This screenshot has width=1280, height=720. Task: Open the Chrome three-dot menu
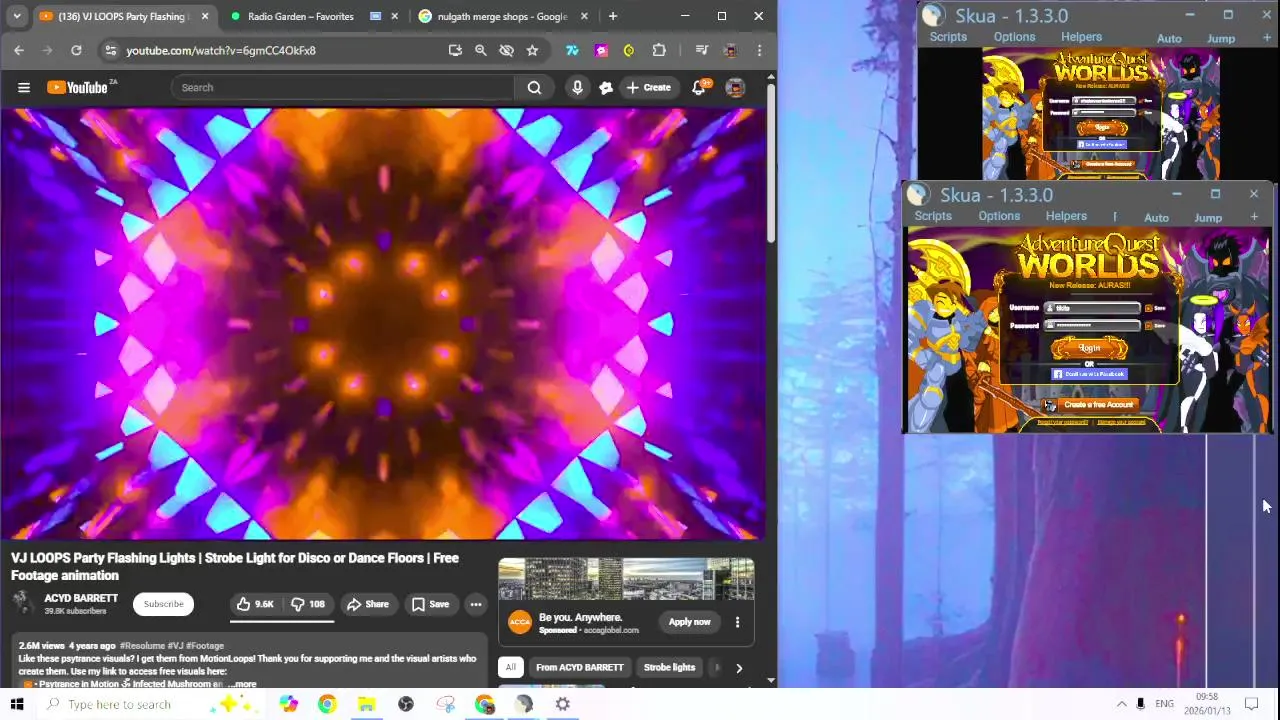point(759,50)
